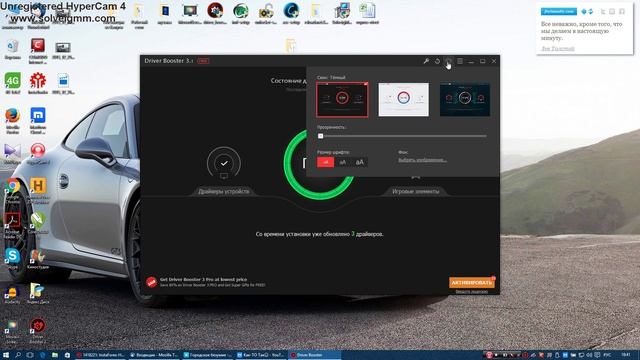Open Task View on the taskbar
Viewport: 640px width, 360px height.
[x=30, y=355]
